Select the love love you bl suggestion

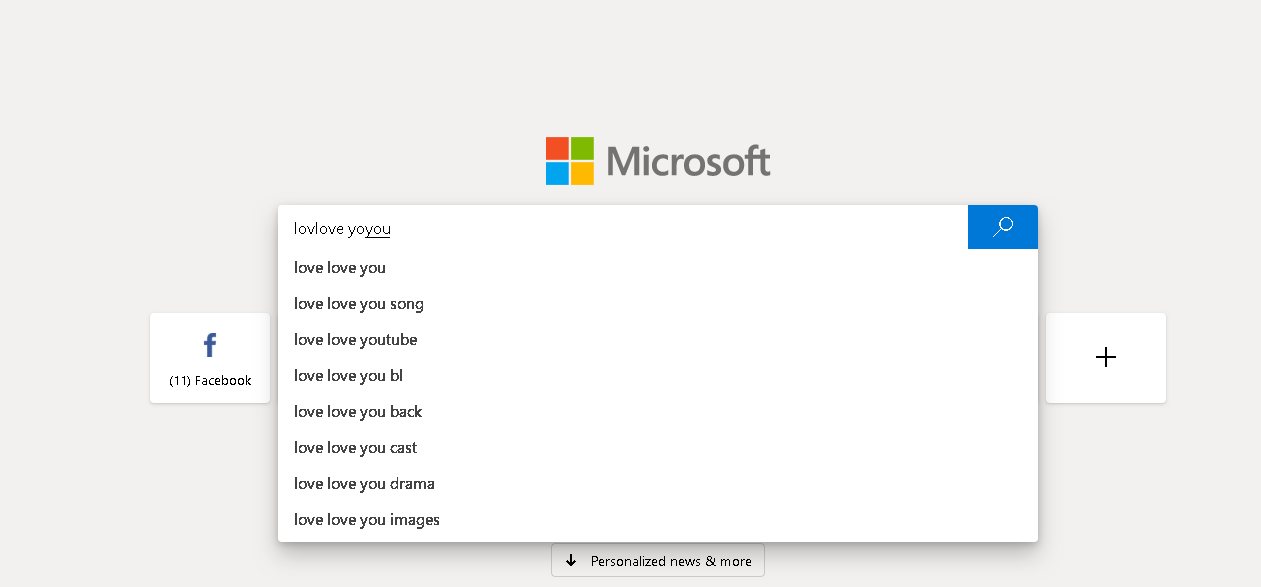348,375
